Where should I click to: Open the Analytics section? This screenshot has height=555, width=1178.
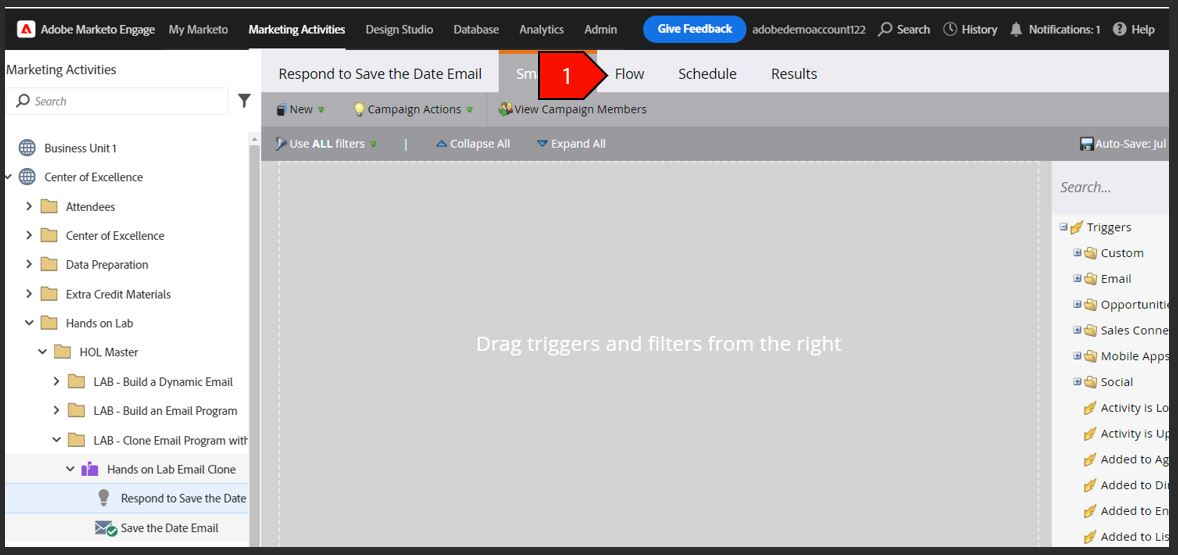(542, 29)
